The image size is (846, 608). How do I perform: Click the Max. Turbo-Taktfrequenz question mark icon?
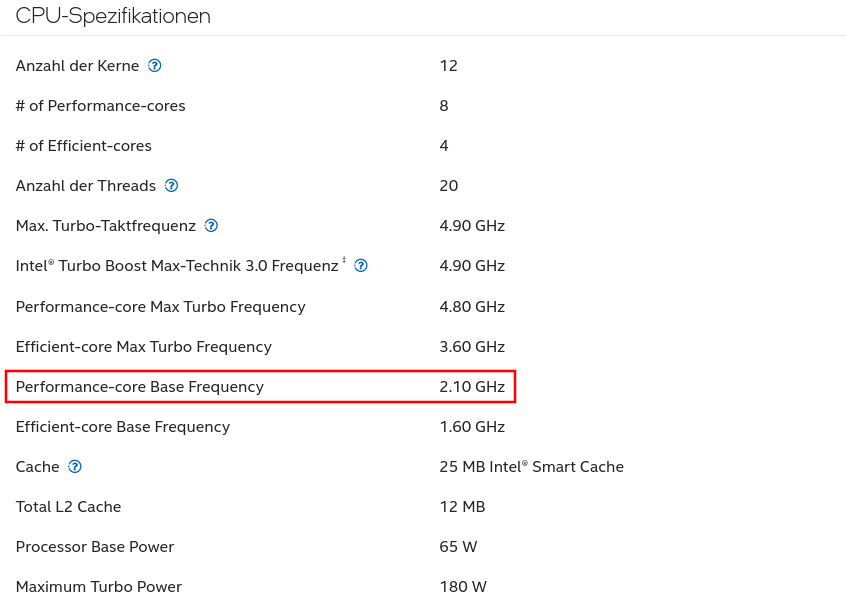coord(211,226)
